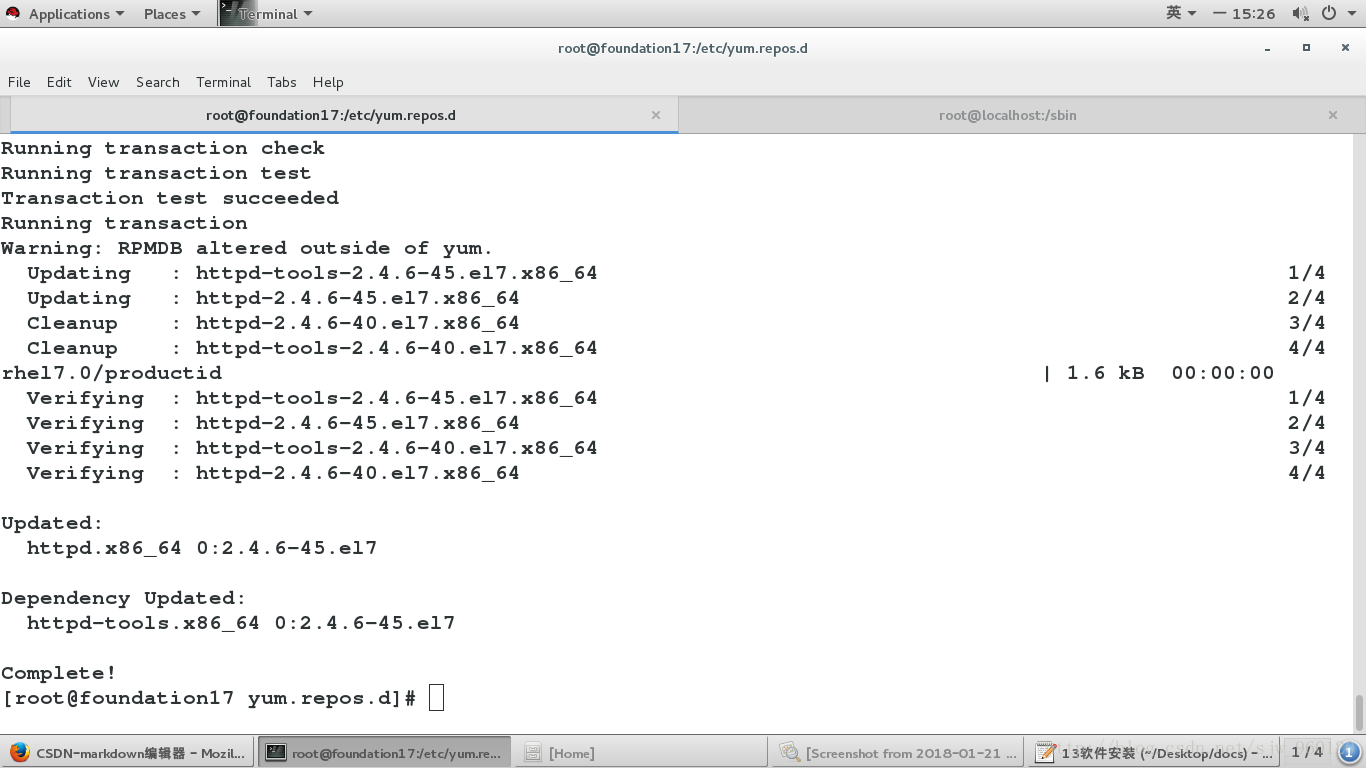Open the Help menu

point(328,82)
